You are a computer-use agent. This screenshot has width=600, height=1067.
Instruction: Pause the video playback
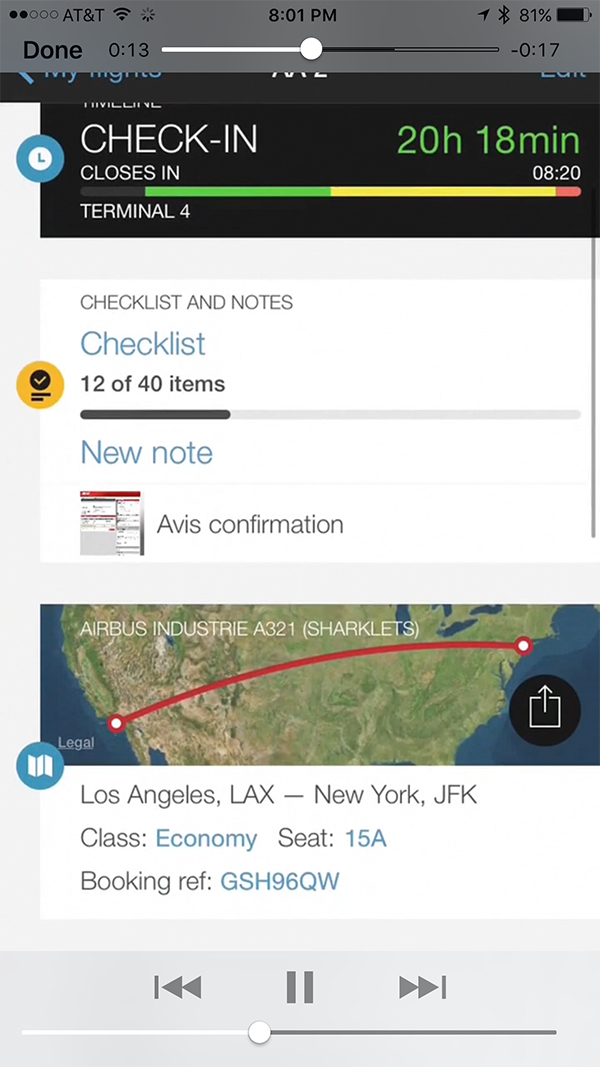(x=300, y=987)
